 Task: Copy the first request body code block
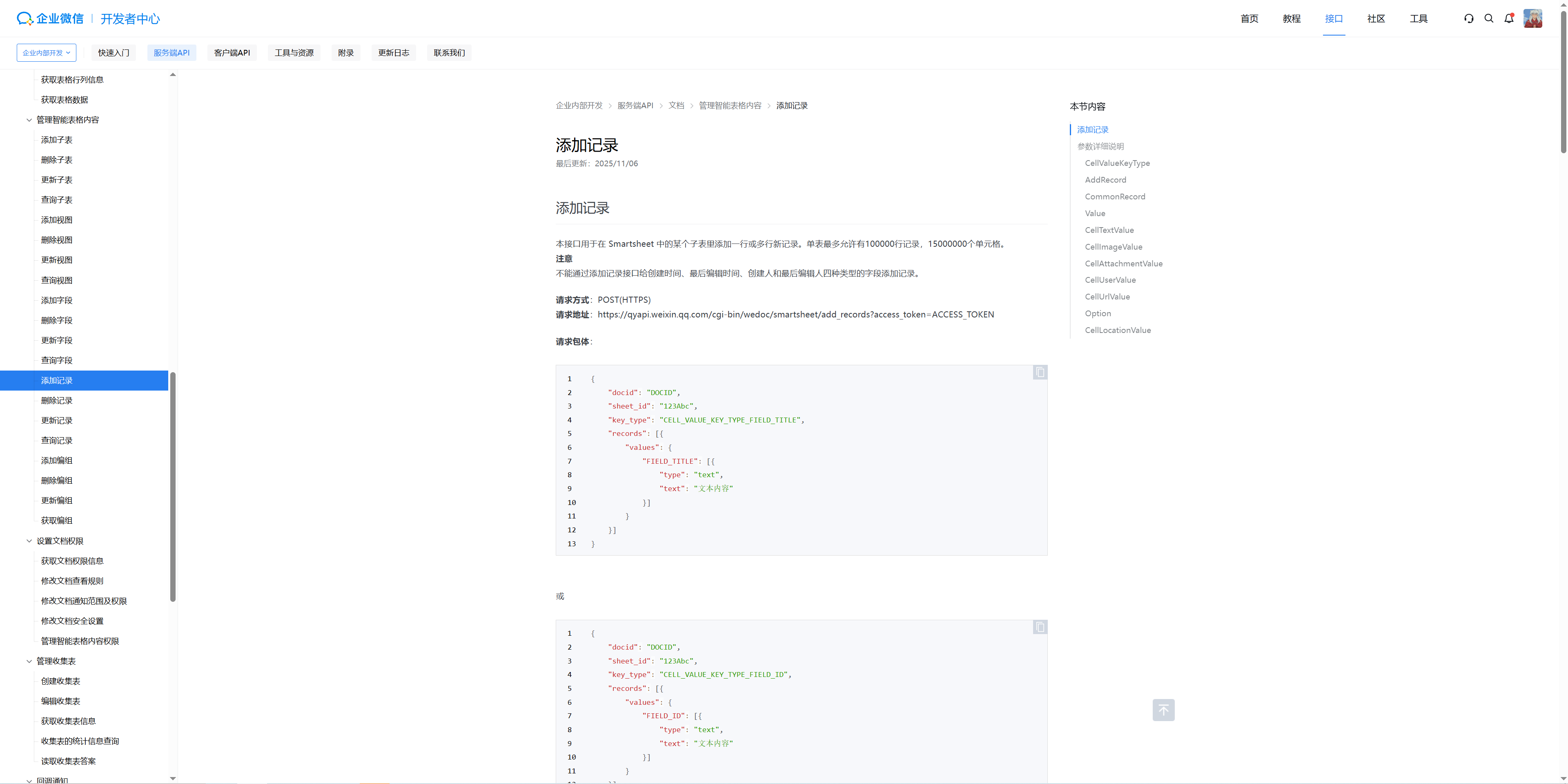pos(1040,372)
